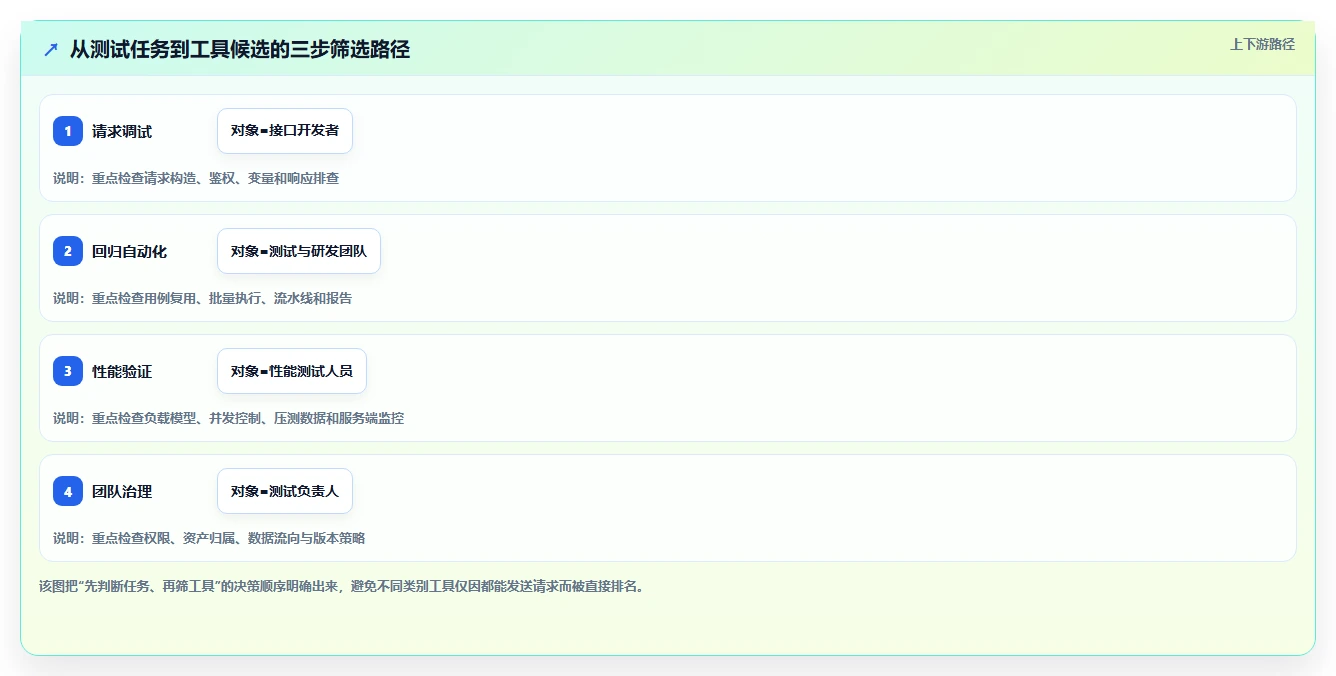Click the 请求调试 step heading
1336x676 pixels.
pyautogui.click(x=122, y=131)
